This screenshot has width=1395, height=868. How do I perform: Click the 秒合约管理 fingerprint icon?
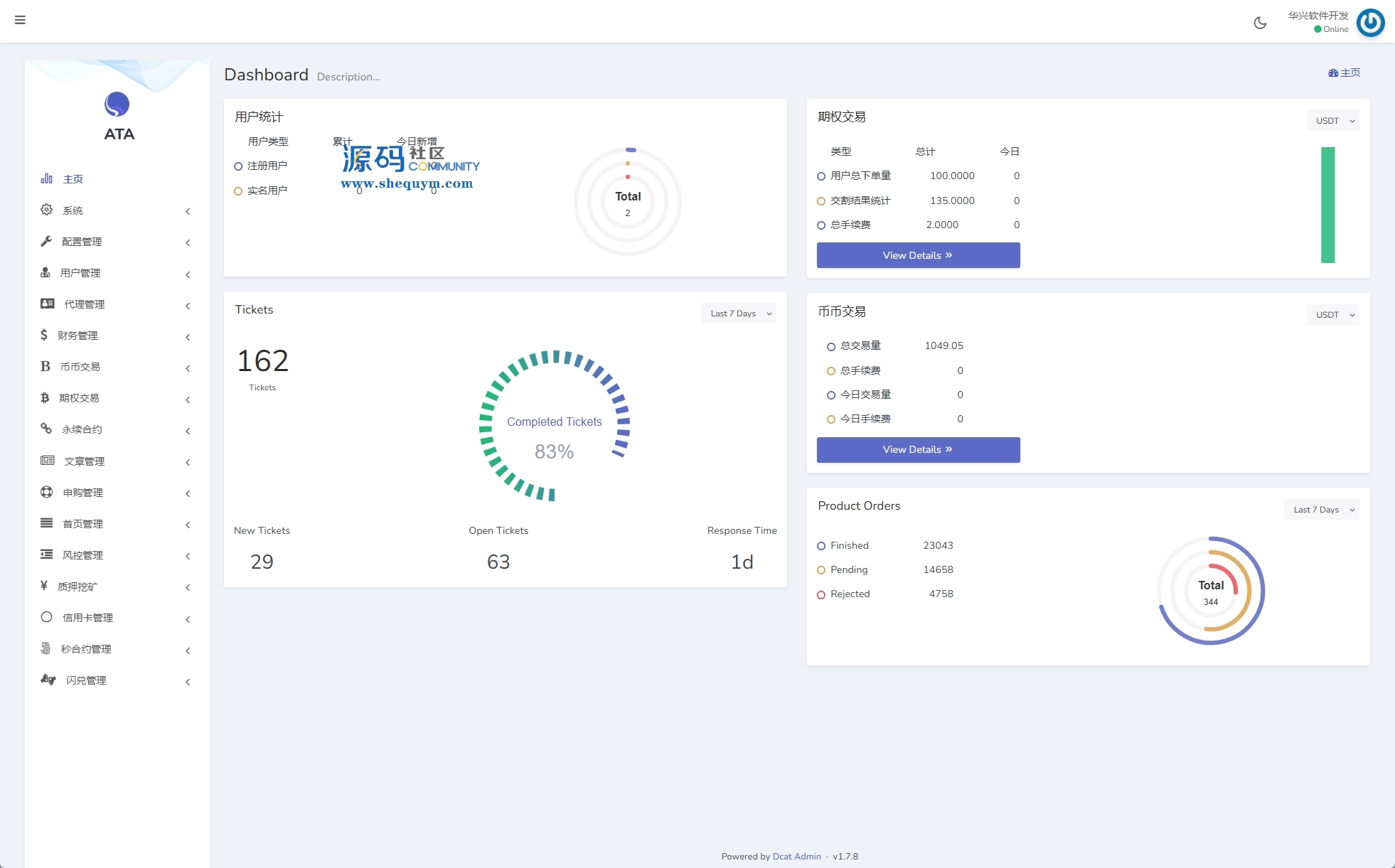pyautogui.click(x=46, y=648)
